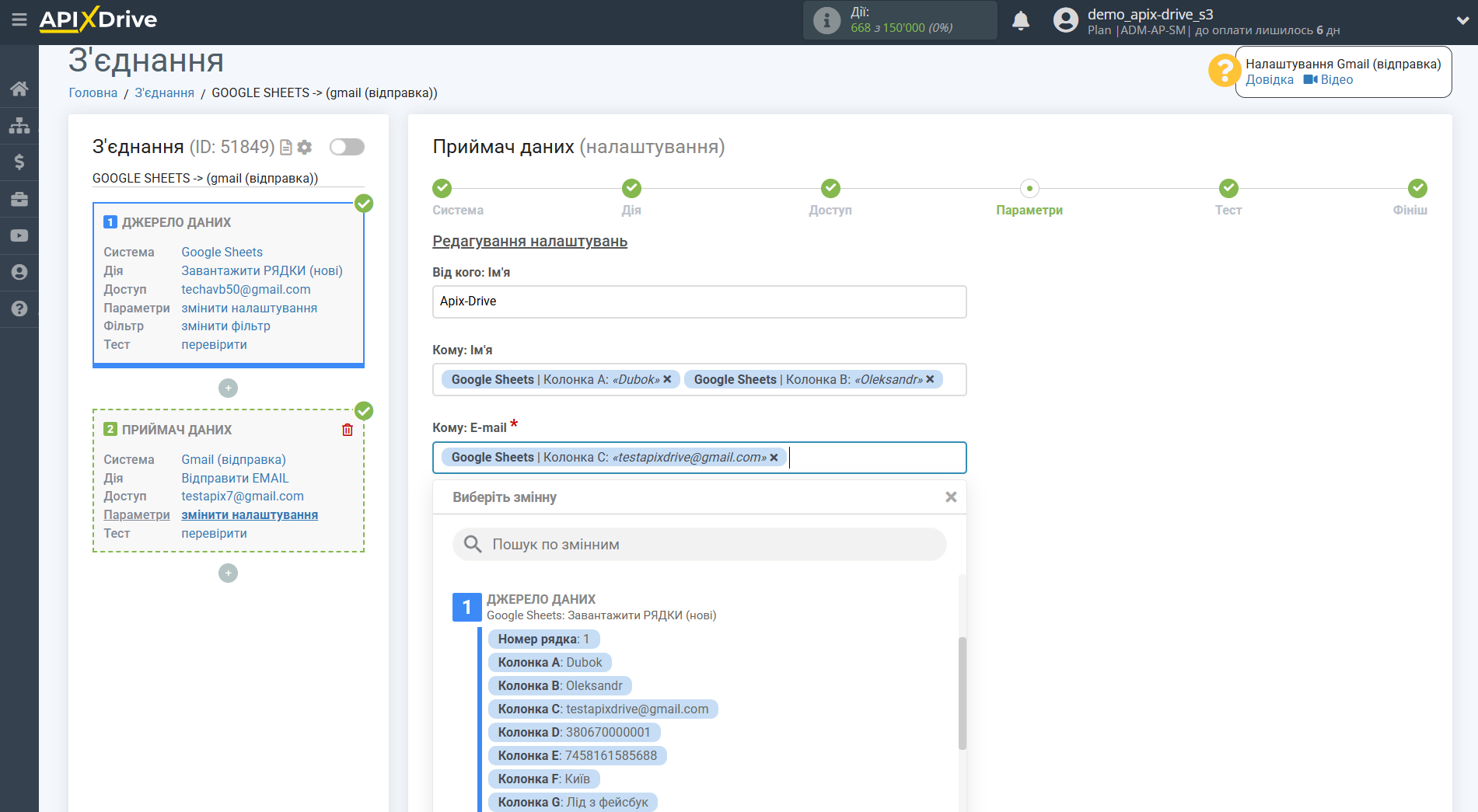Select variable Колонка B: Oleksandr
Screen dimensions: 1478x812
pyautogui.click(x=560, y=685)
